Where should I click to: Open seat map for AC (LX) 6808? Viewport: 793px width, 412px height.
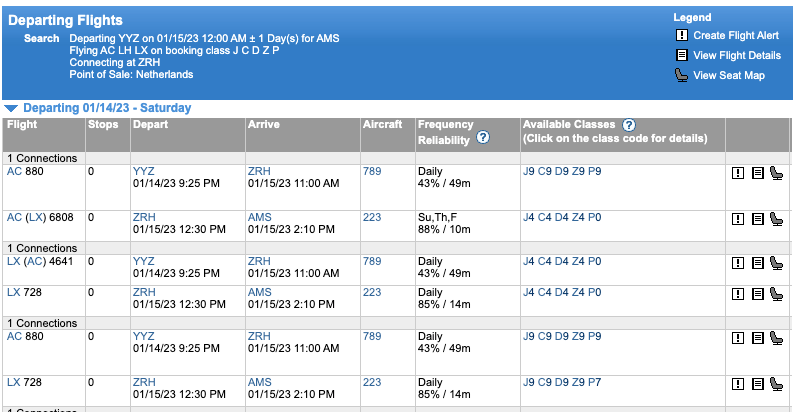click(x=776, y=219)
